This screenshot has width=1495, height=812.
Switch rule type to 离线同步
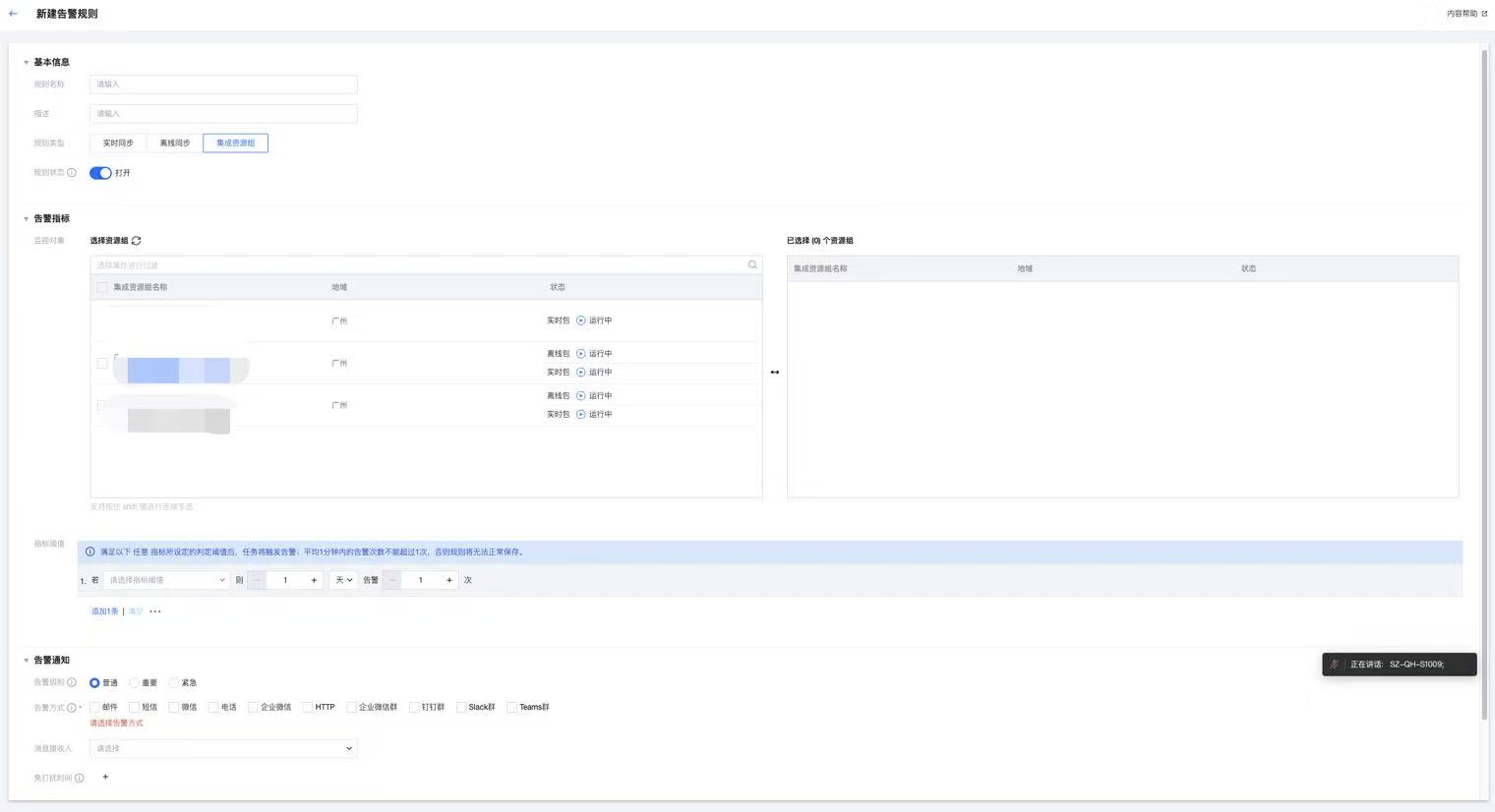[175, 144]
